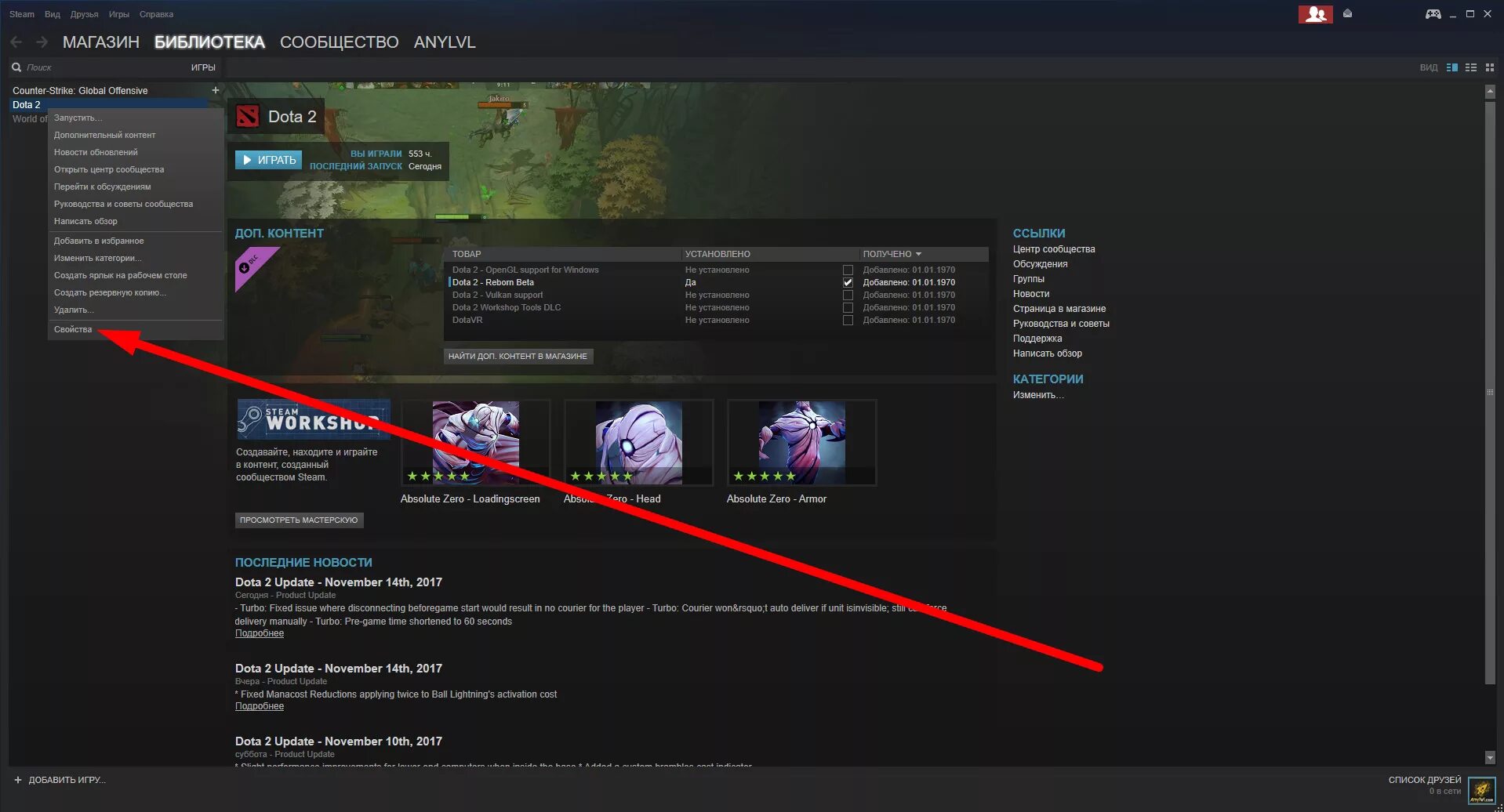Click the DLC download tag icon
The width and height of the screenshot is (1504, 812).
coord(257,269)
